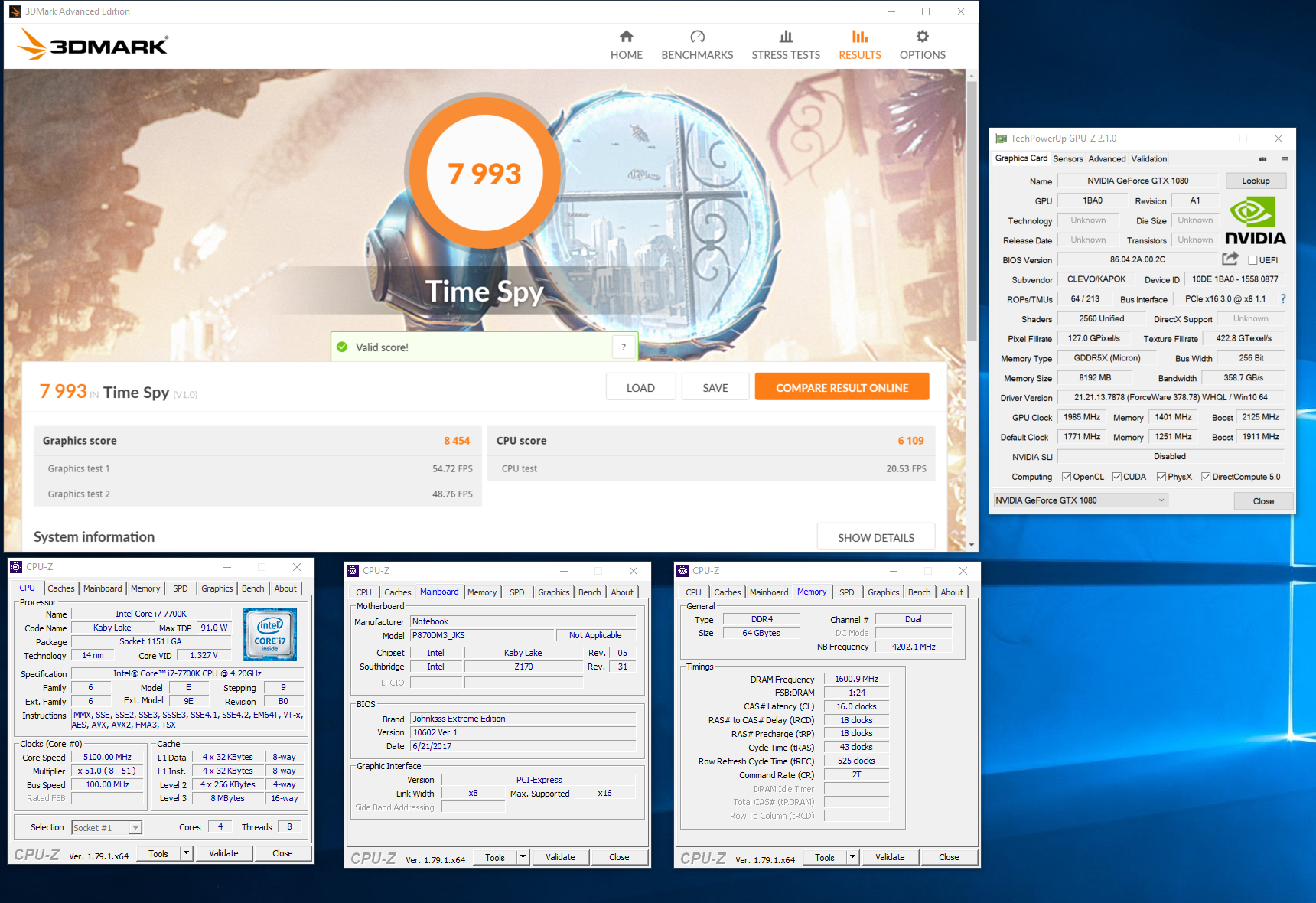Click the GPU-Z BIOS share/export icon
The width and height of the screenshot is (1316, 903).
[x=1230, y=259]
